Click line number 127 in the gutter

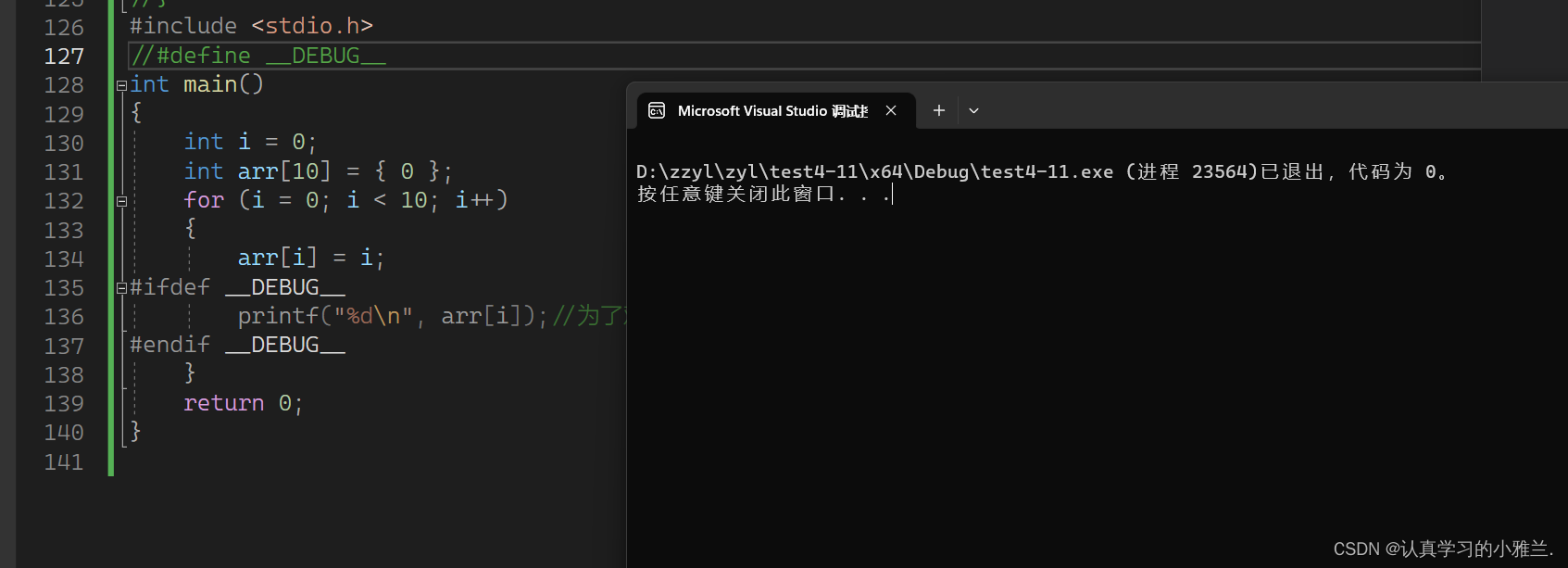(x=64, y=57)
